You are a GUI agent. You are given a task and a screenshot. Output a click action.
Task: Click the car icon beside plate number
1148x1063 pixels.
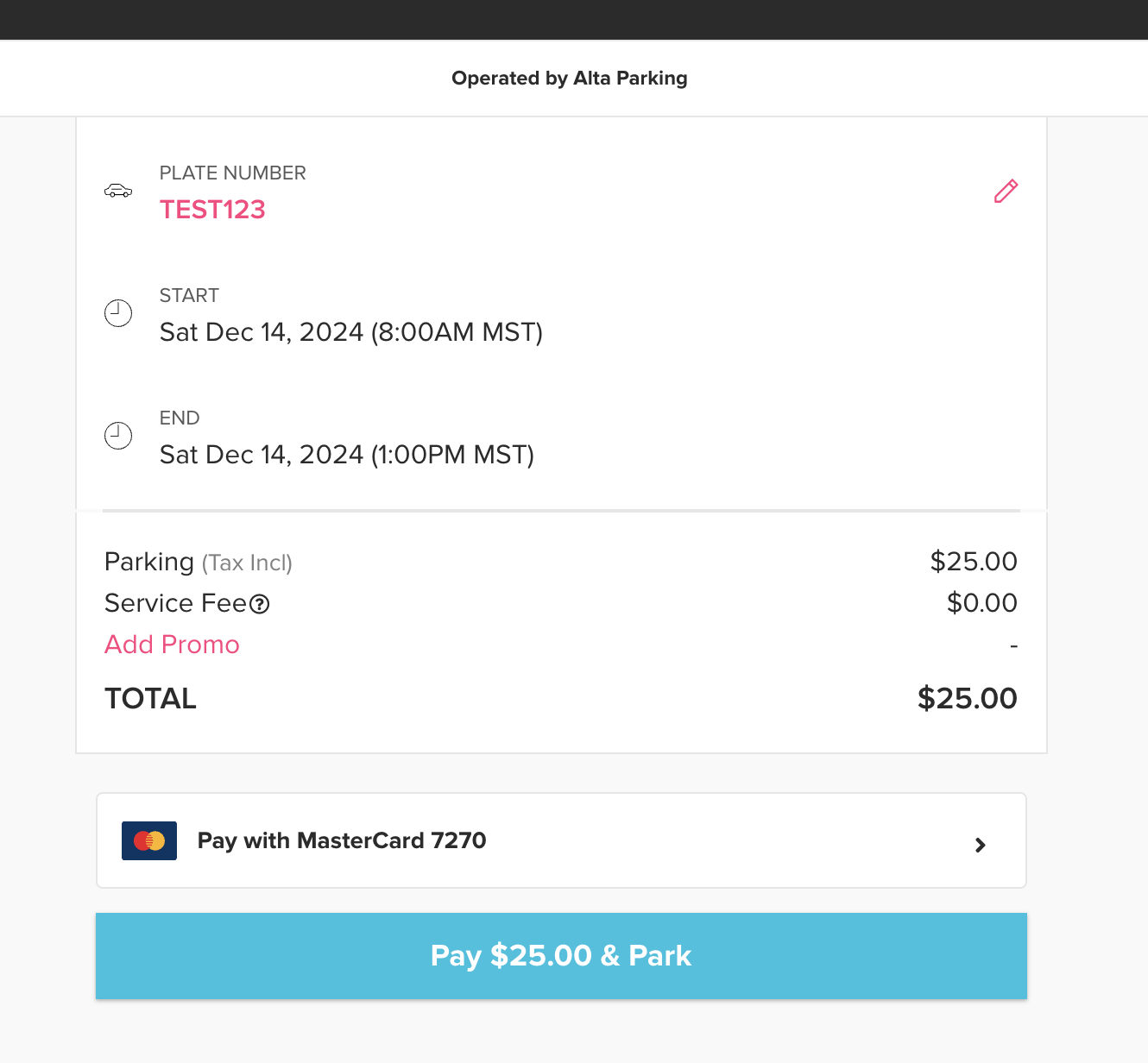[x=118, y=191]
